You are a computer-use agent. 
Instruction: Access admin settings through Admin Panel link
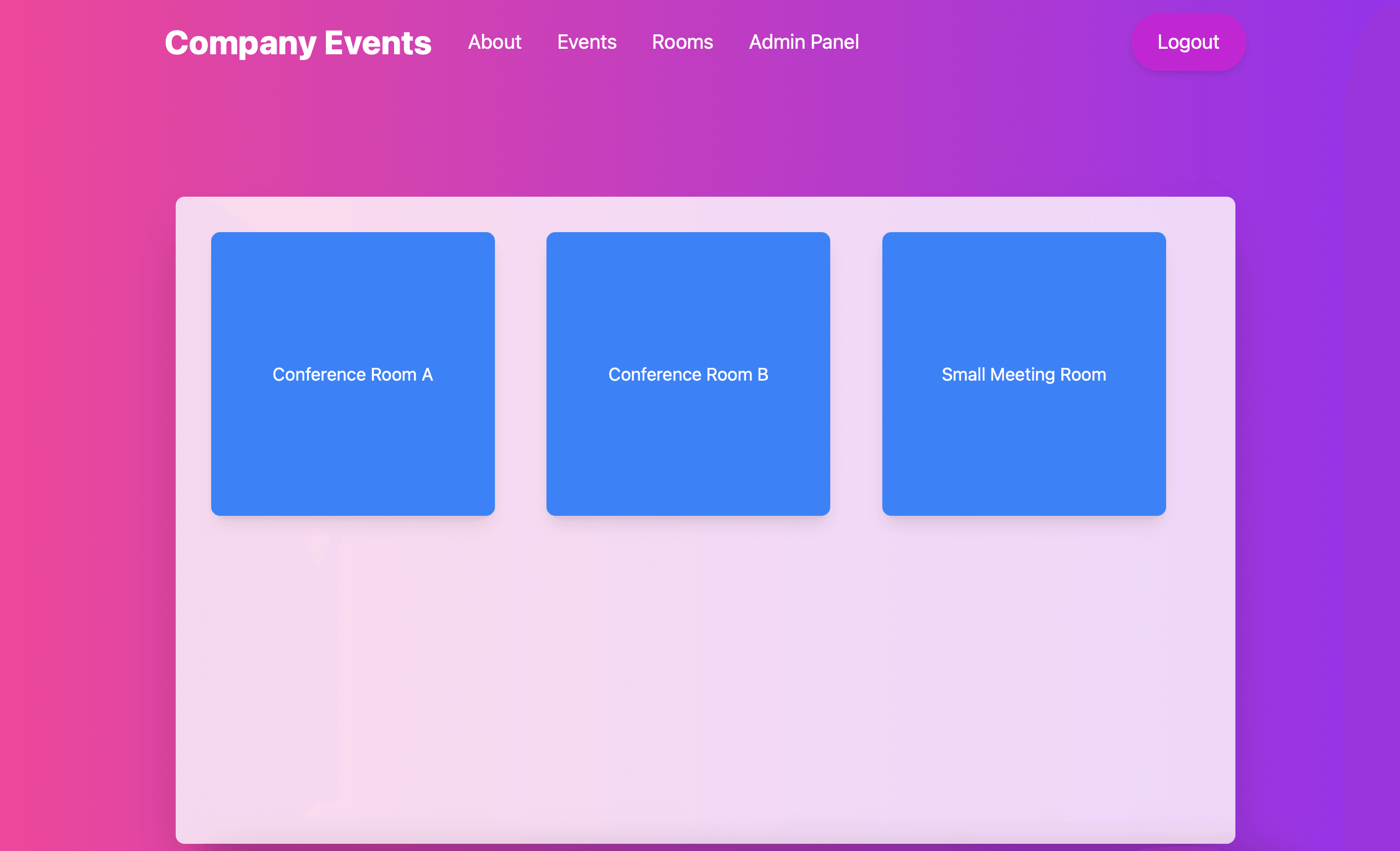tap(804, 42)
